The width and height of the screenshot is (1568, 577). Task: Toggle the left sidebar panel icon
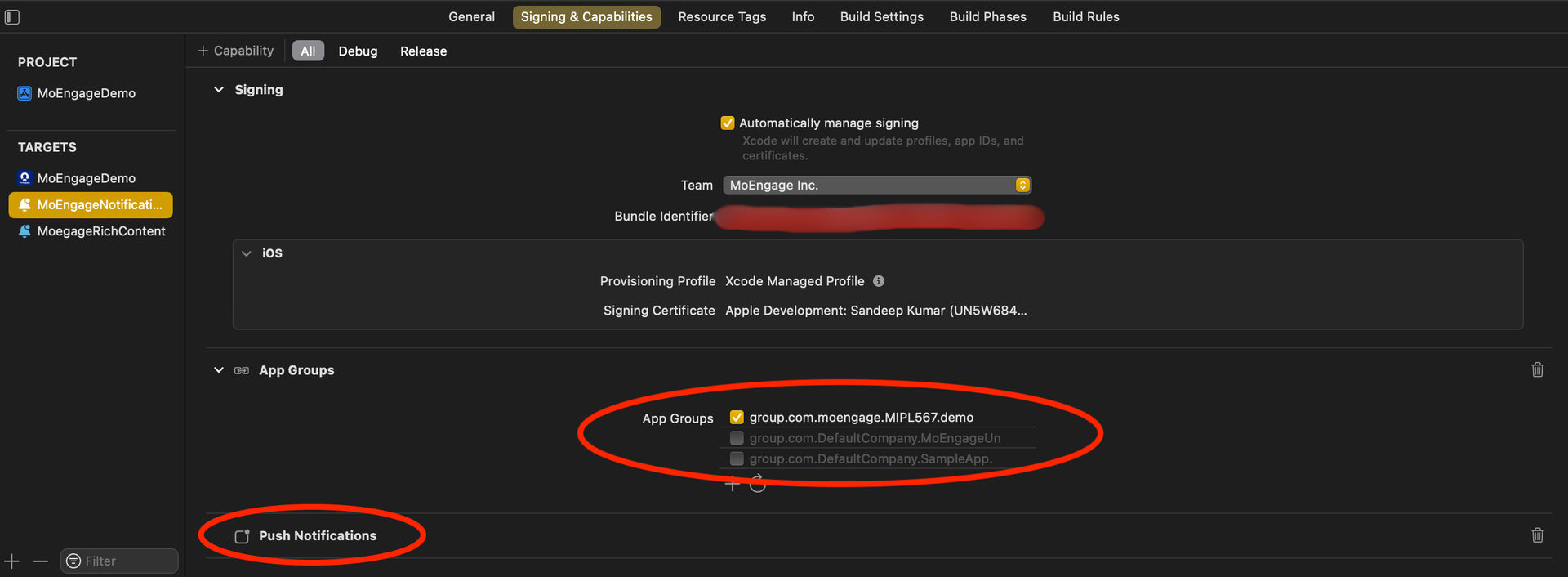pos(12,17)
